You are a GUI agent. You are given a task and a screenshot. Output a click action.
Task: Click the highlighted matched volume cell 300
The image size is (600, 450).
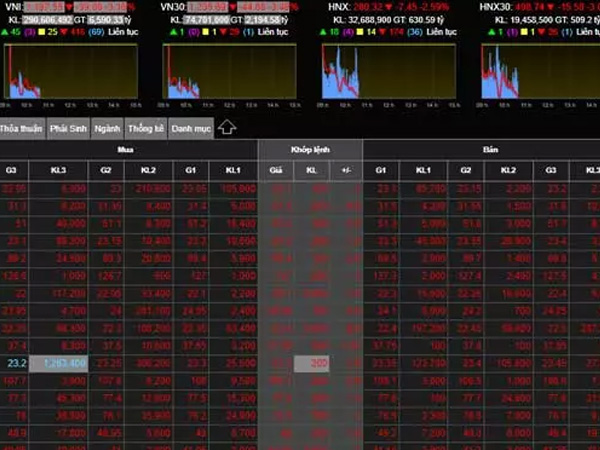point(311,363)
